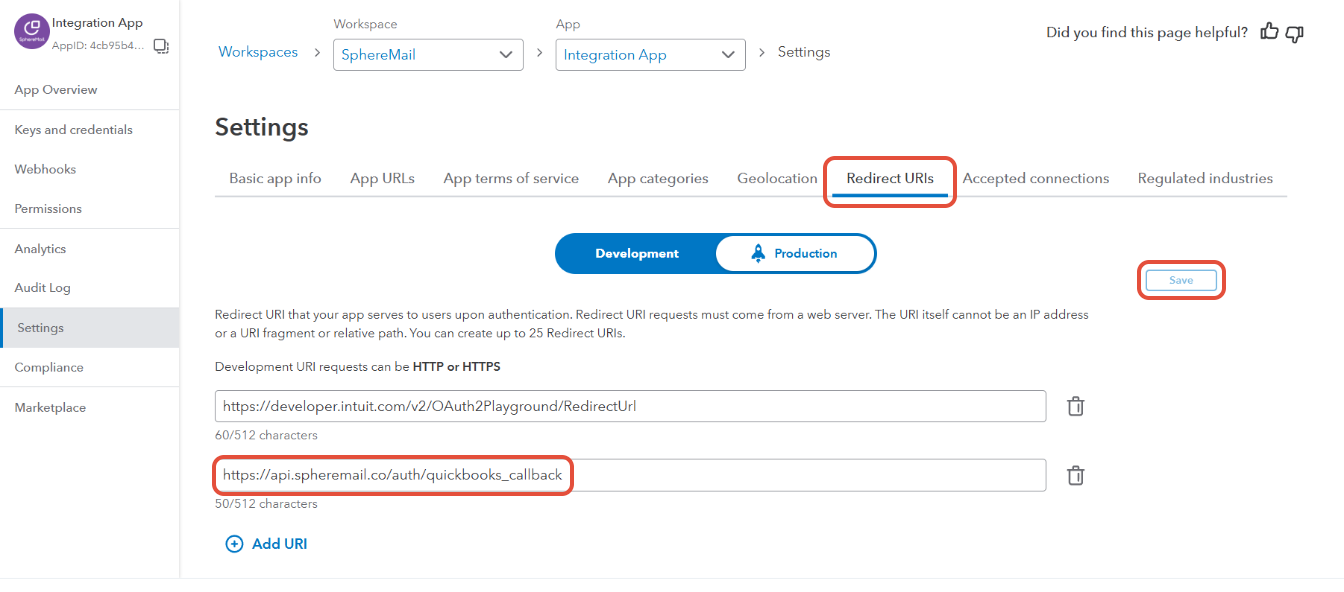Click the AppID text in sidebar header
1344x592 pixels.
point(98,46)
